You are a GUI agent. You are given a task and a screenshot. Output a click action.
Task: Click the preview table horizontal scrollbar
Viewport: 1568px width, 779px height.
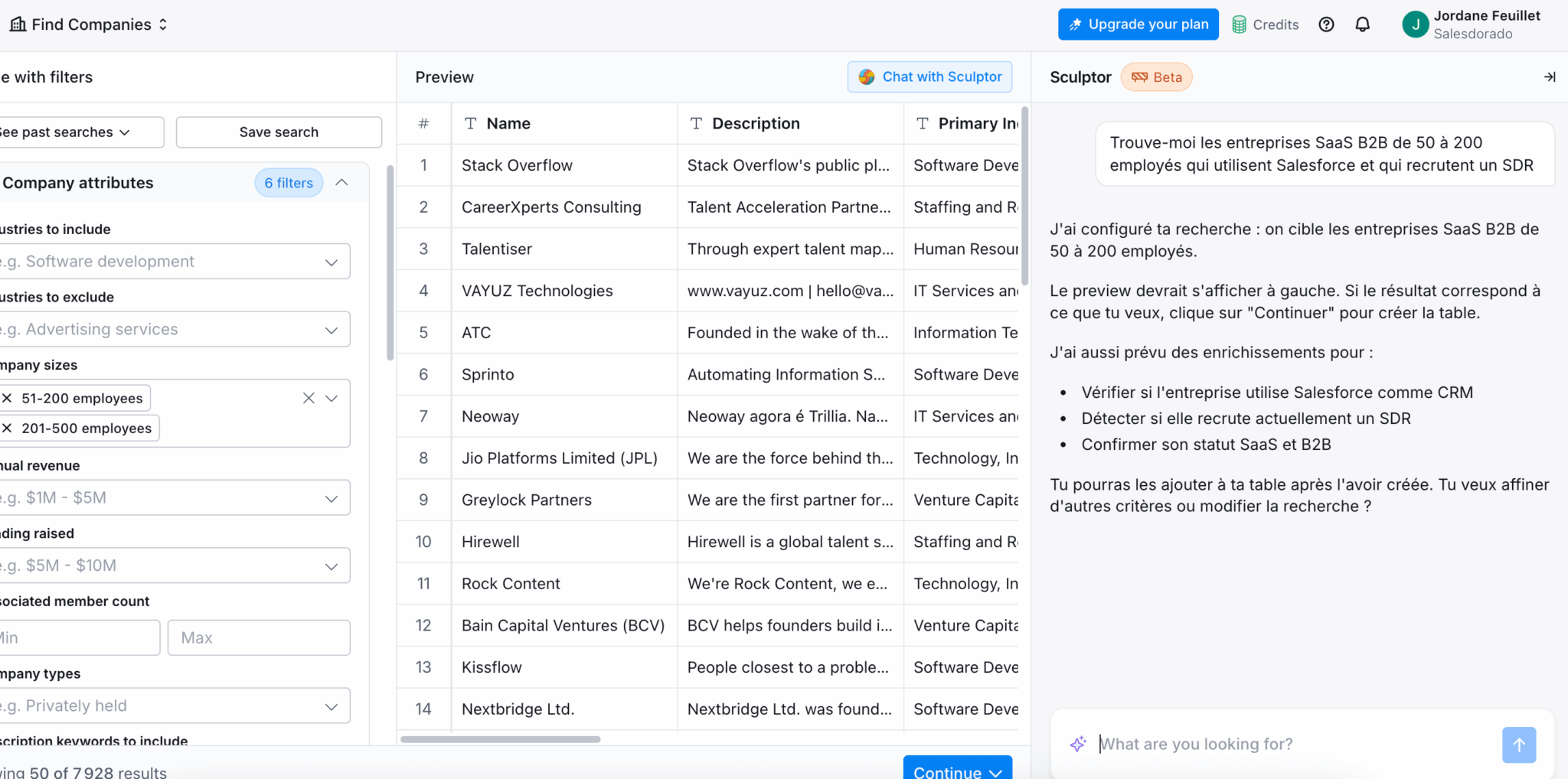[501, 739]
